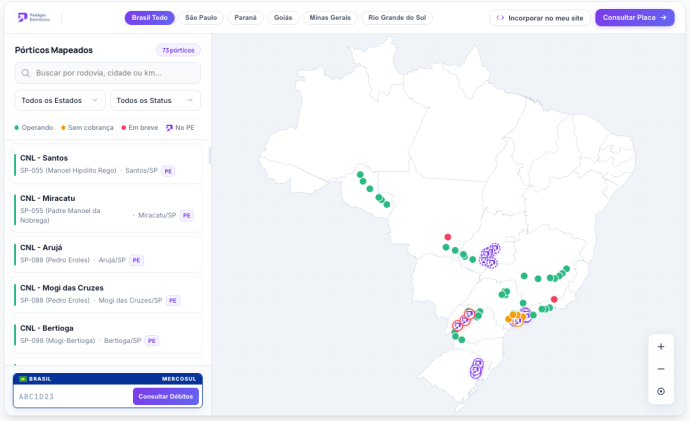Expand the Todos os Estados dropdown
Viewport: 690px width, 421px height.
(60, 100)
